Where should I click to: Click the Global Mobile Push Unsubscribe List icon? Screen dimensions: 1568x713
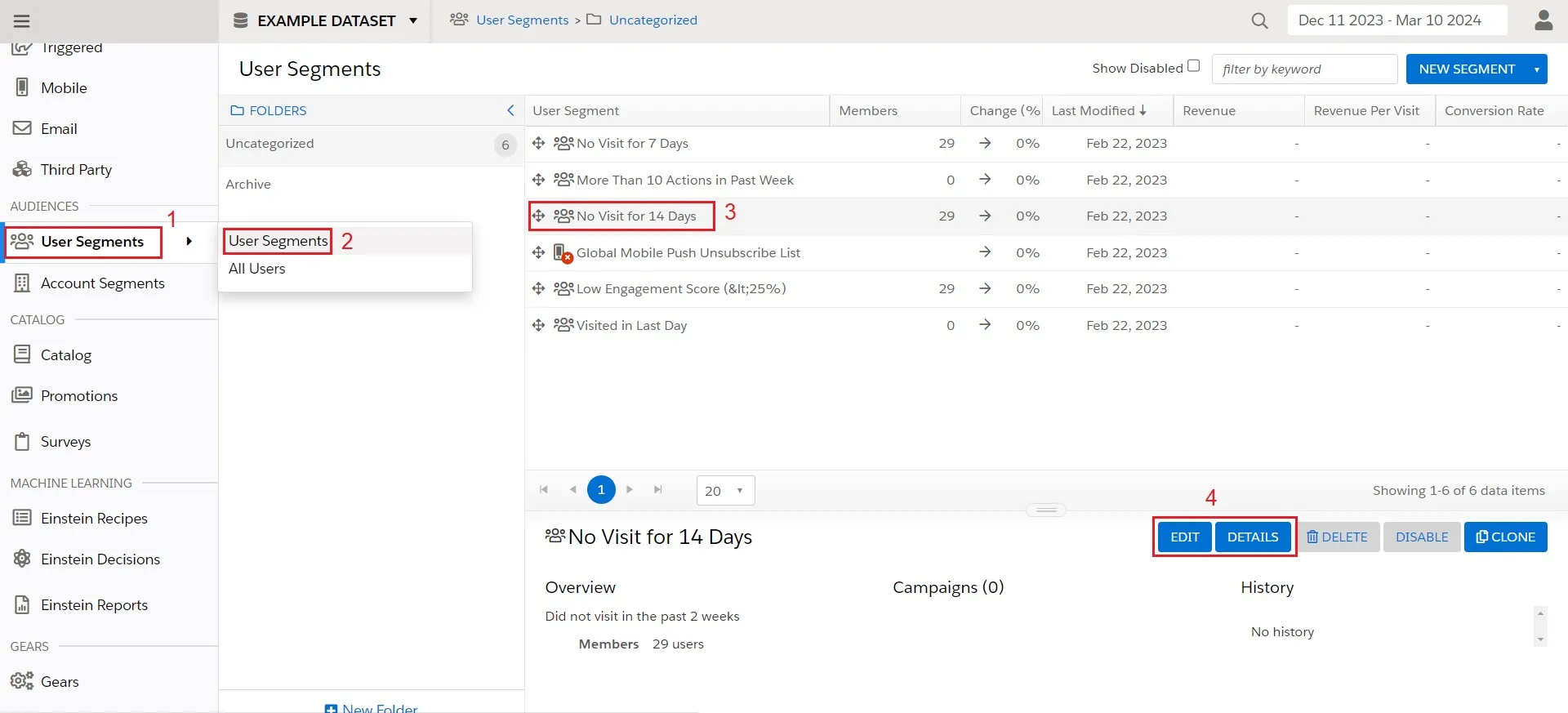coord(563,253)
